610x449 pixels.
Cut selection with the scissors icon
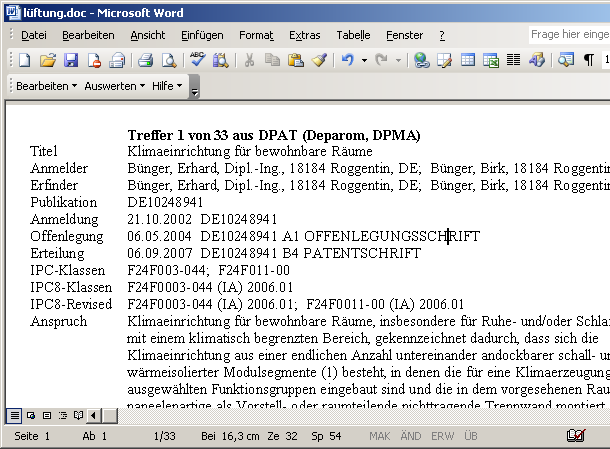pyautogui.click(x=249, y=60)
